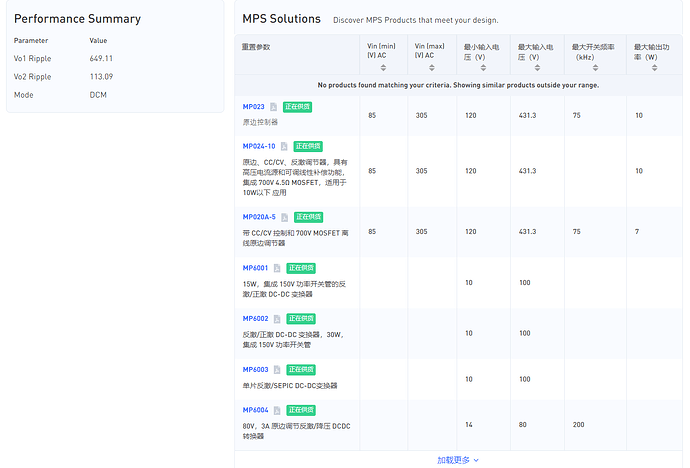Click the 正在供货 badge on MP6002
690x468 pixels.
(x=301, y=319)
